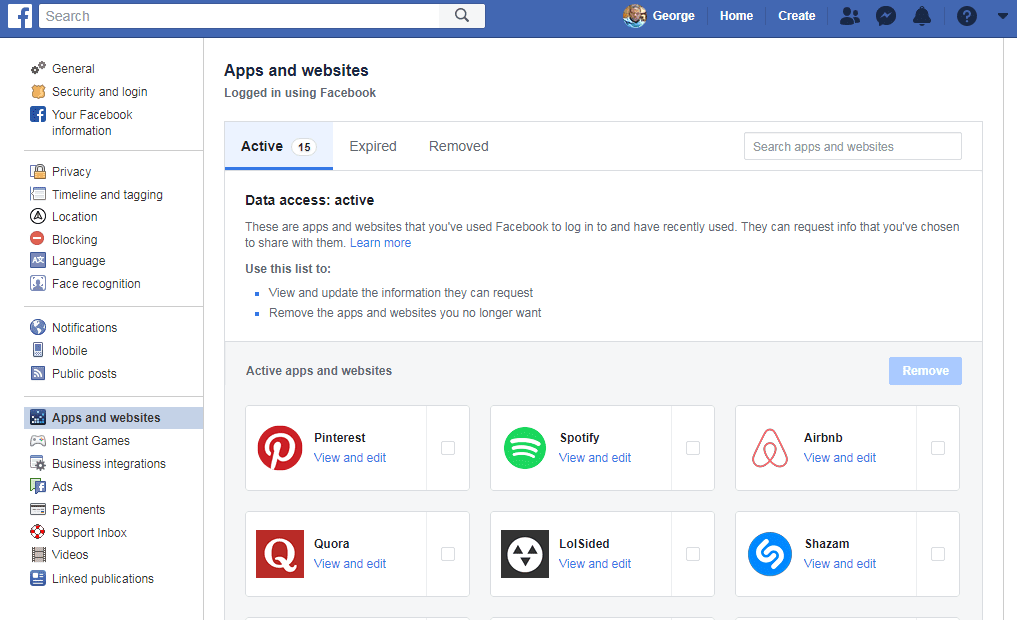The image size is (1017, 620).
Task: Click the Mobile phone icon
Action: pyautogui.click(x=38, y=350)
